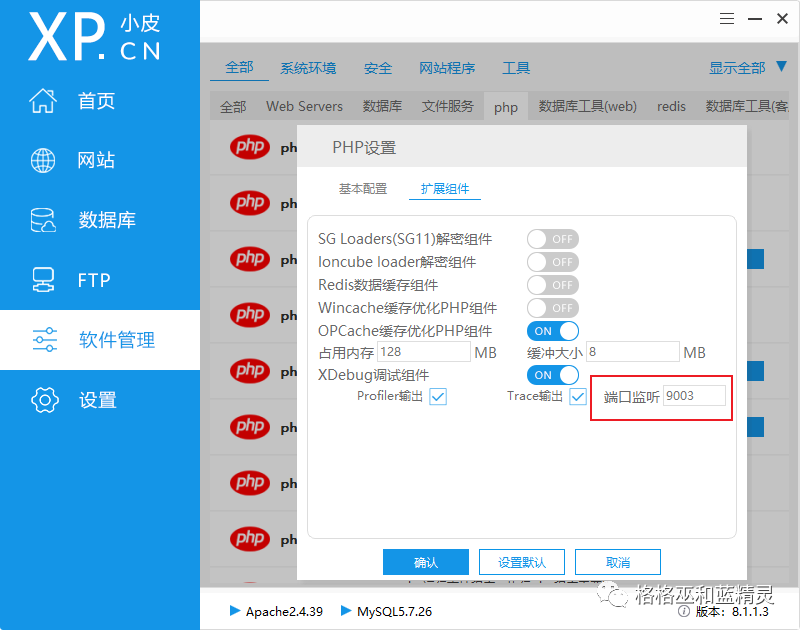
Task: Select the top 全部 category tab
Action: [239, 67]
